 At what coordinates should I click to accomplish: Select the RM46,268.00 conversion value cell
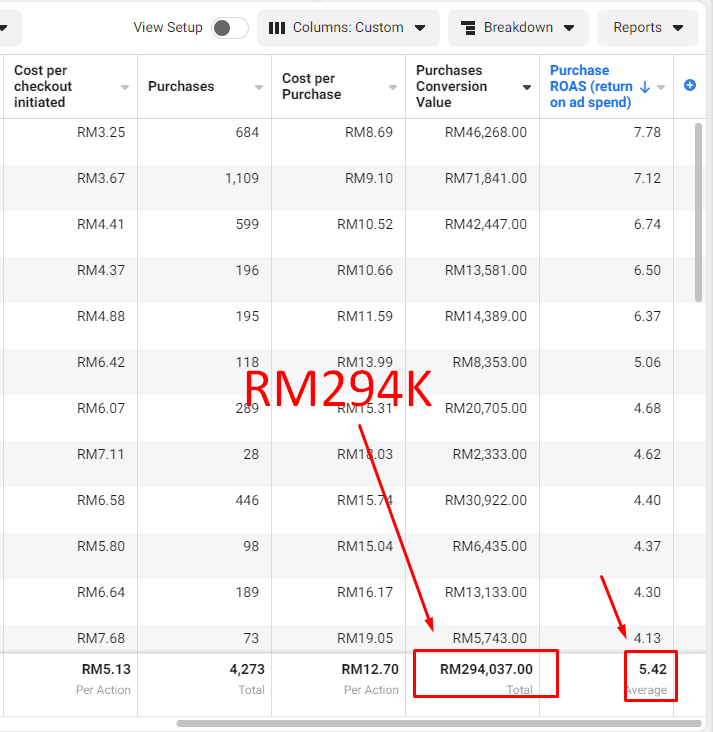tap(486, 133)
